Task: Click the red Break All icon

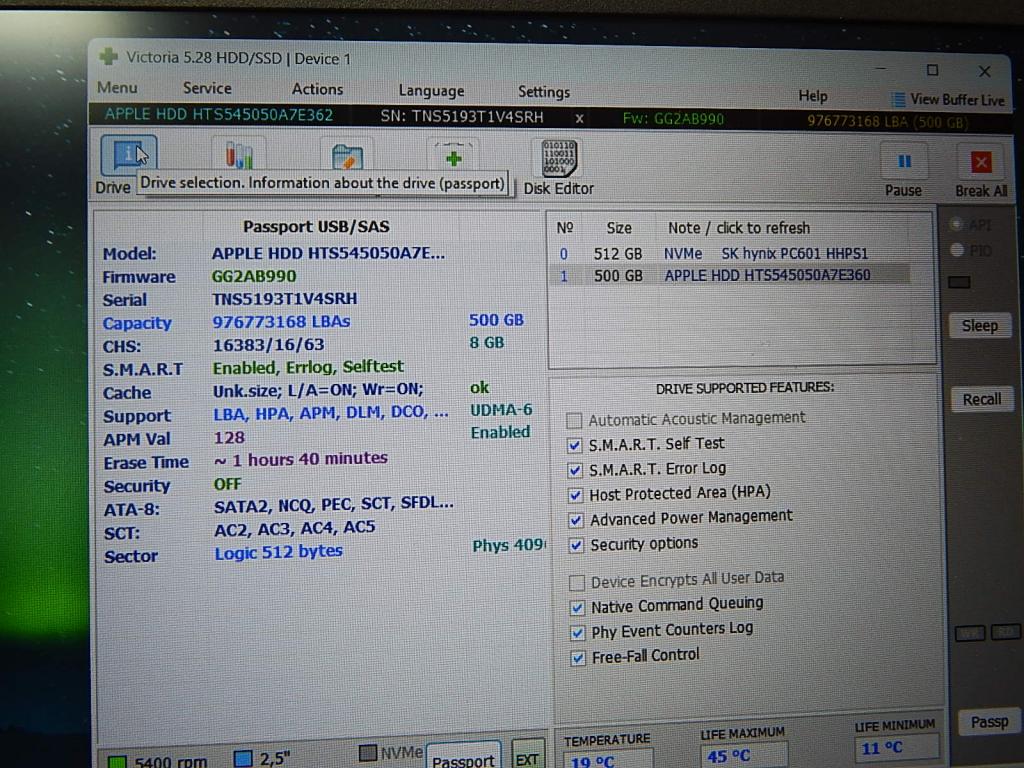Action: click(981, 163)
